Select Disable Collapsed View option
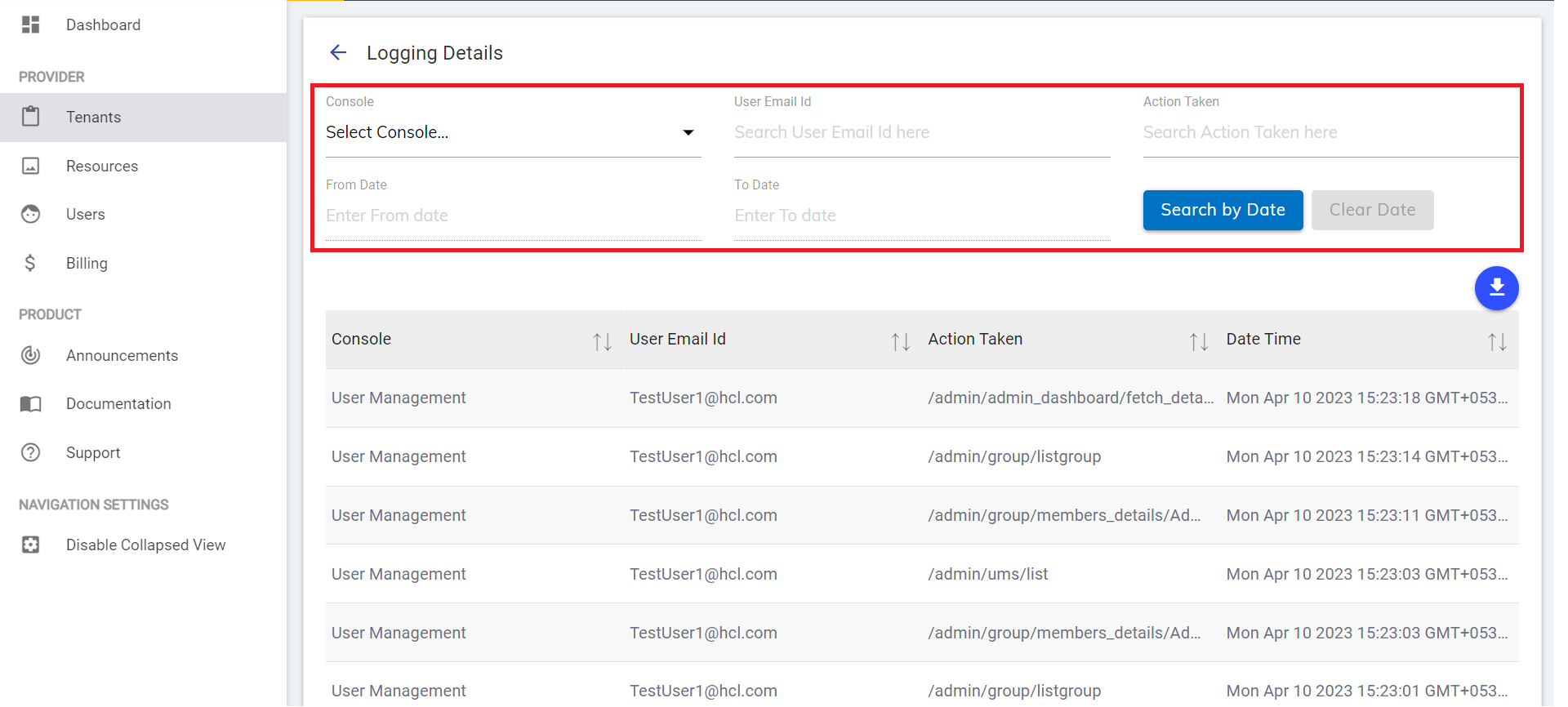Screen dimensions: 1568x707 point(143,545)
